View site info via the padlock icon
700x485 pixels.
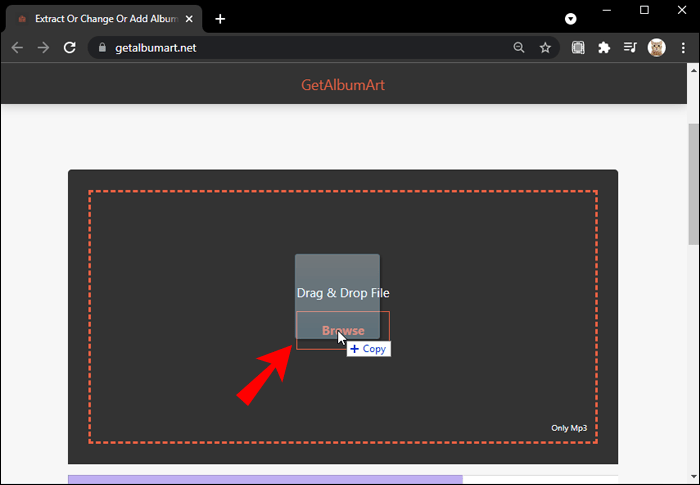pos(102,47)
